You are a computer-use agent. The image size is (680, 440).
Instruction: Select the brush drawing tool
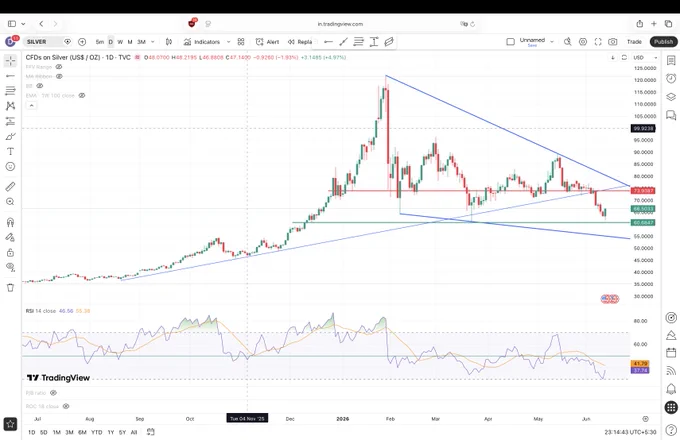(10, 137)
